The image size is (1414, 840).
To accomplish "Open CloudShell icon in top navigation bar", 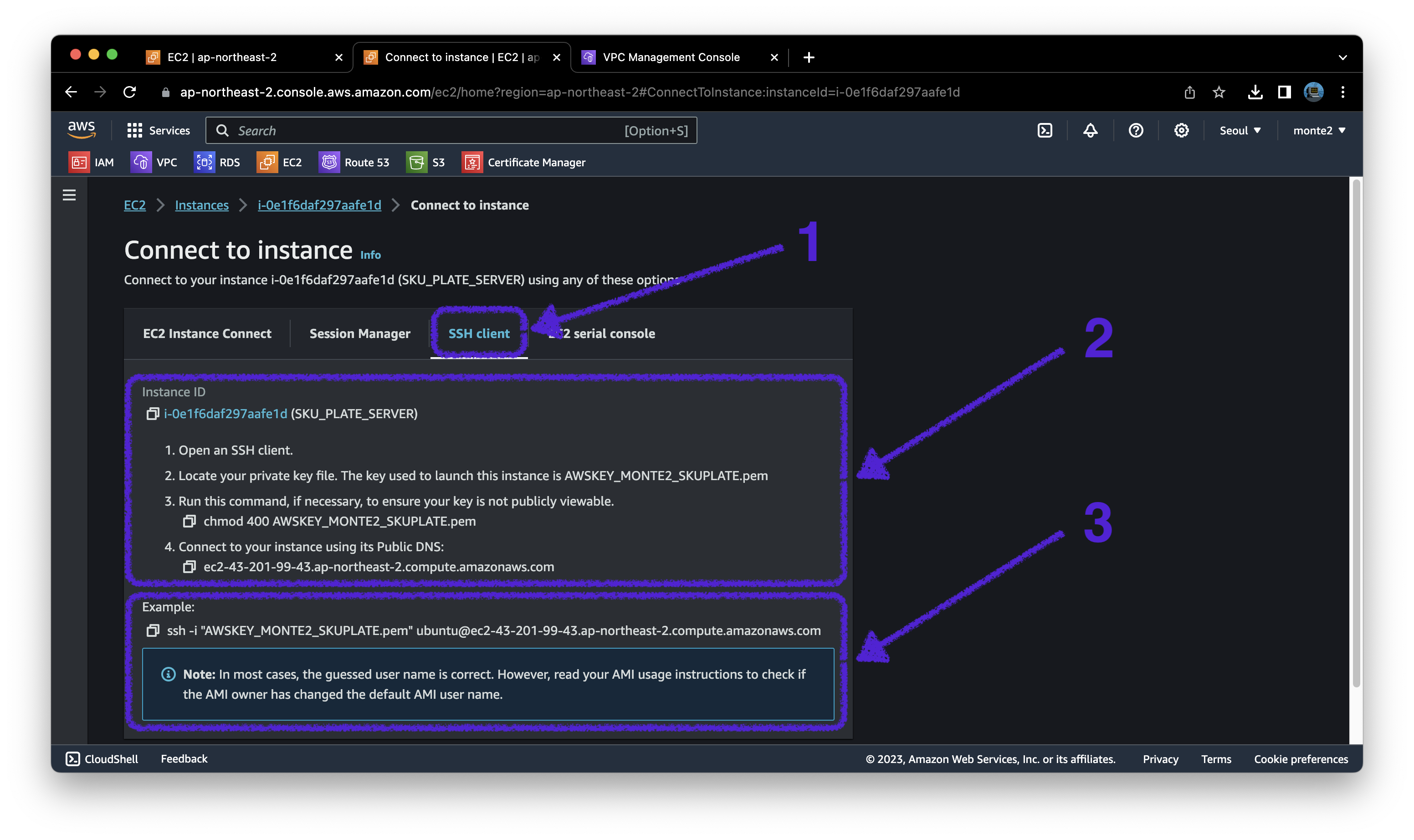I will (1045, 131).
